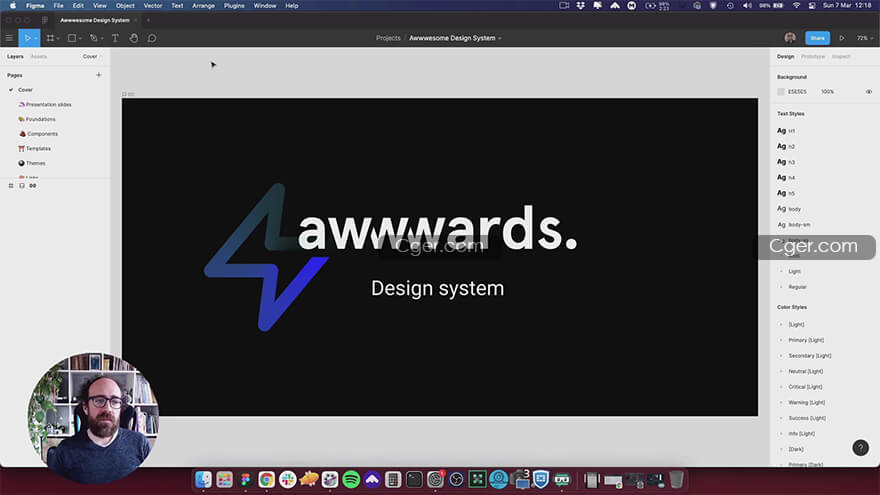Open the Projects breadcrumb link
Image resolution: width=880 pixels, height=495 pixels.
pyautogui.click(x=388, y=38)
